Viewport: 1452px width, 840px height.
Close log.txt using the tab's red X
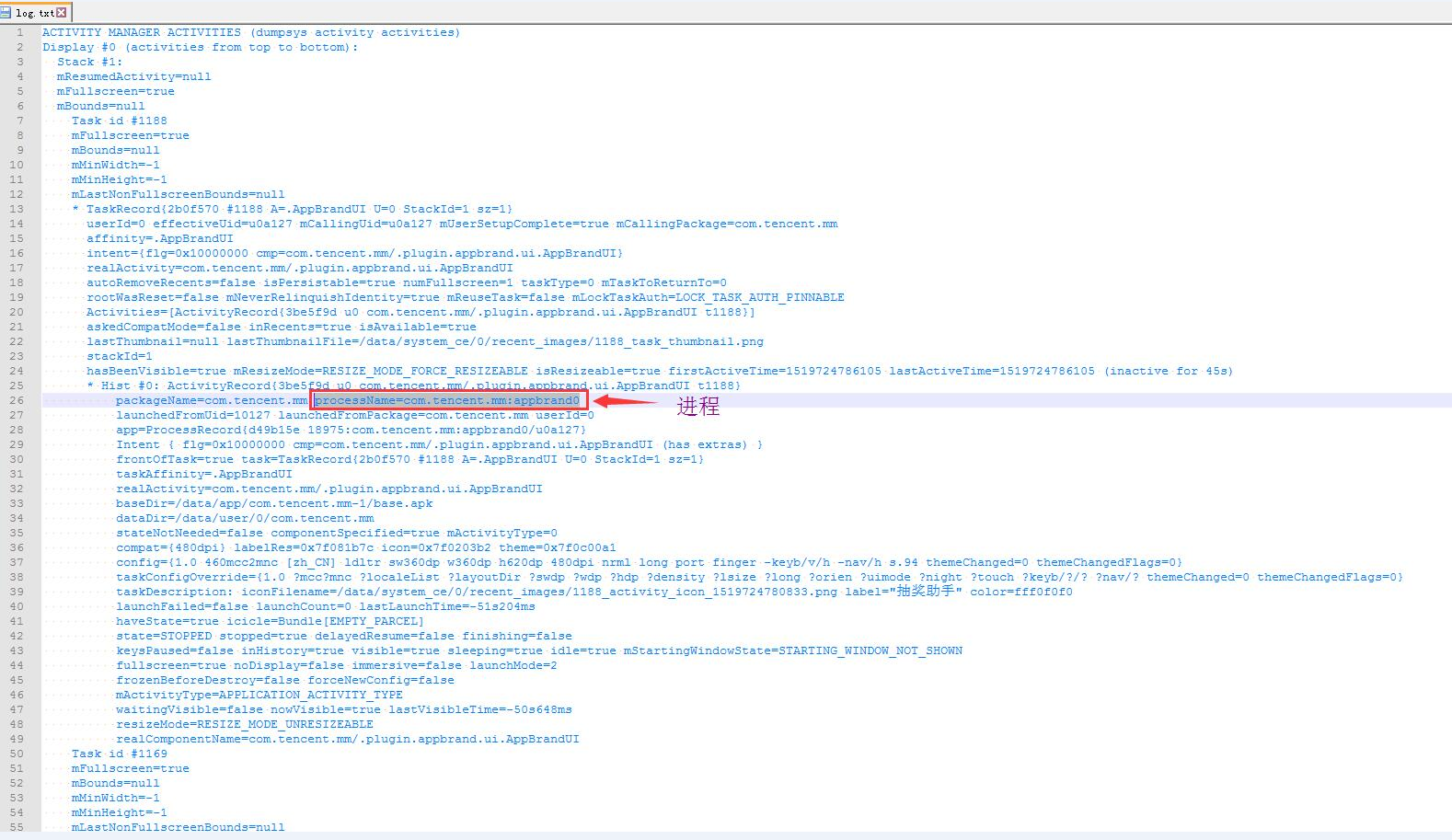click(62, 13)
